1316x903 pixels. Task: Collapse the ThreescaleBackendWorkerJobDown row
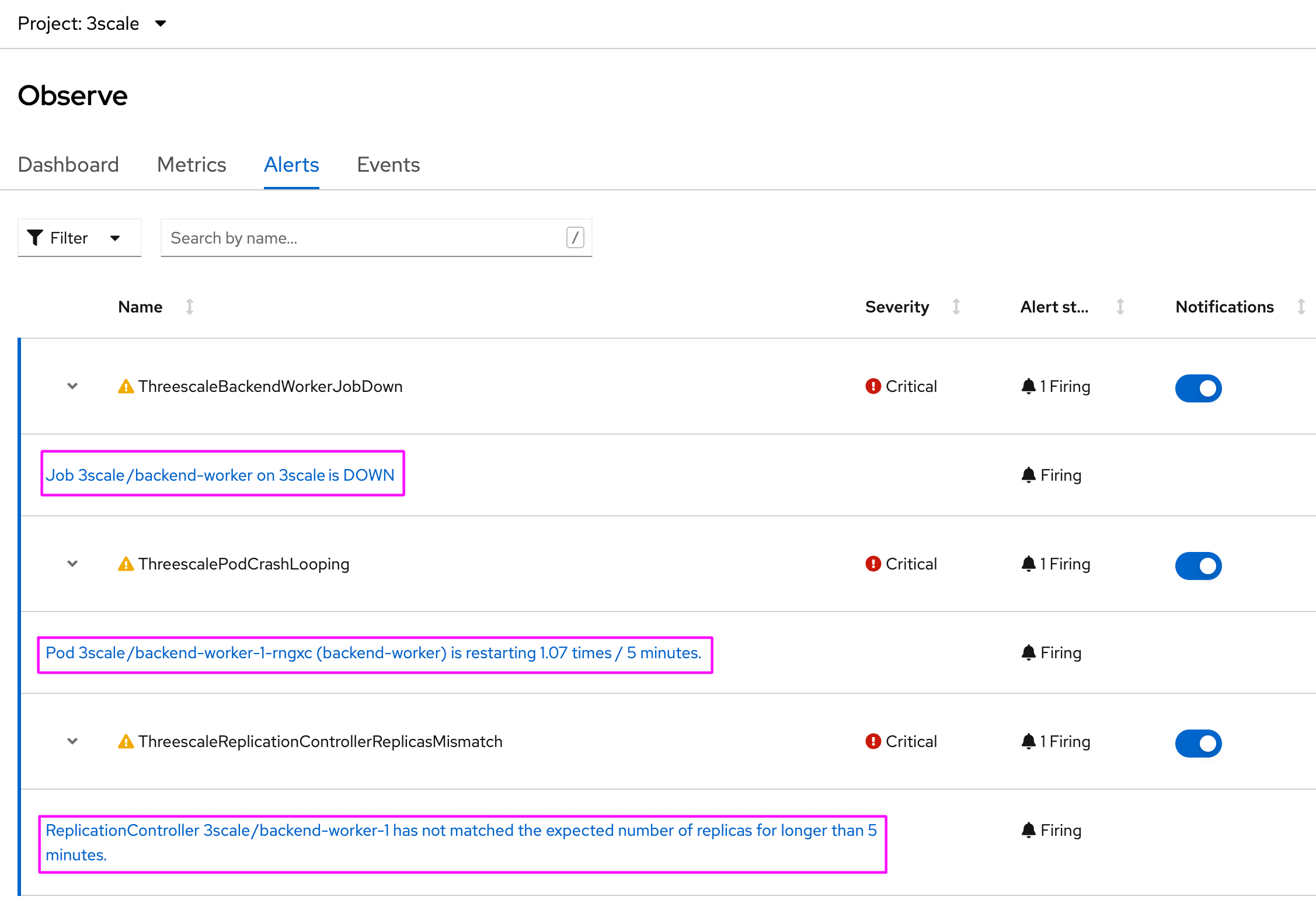[x=72, y=386]
